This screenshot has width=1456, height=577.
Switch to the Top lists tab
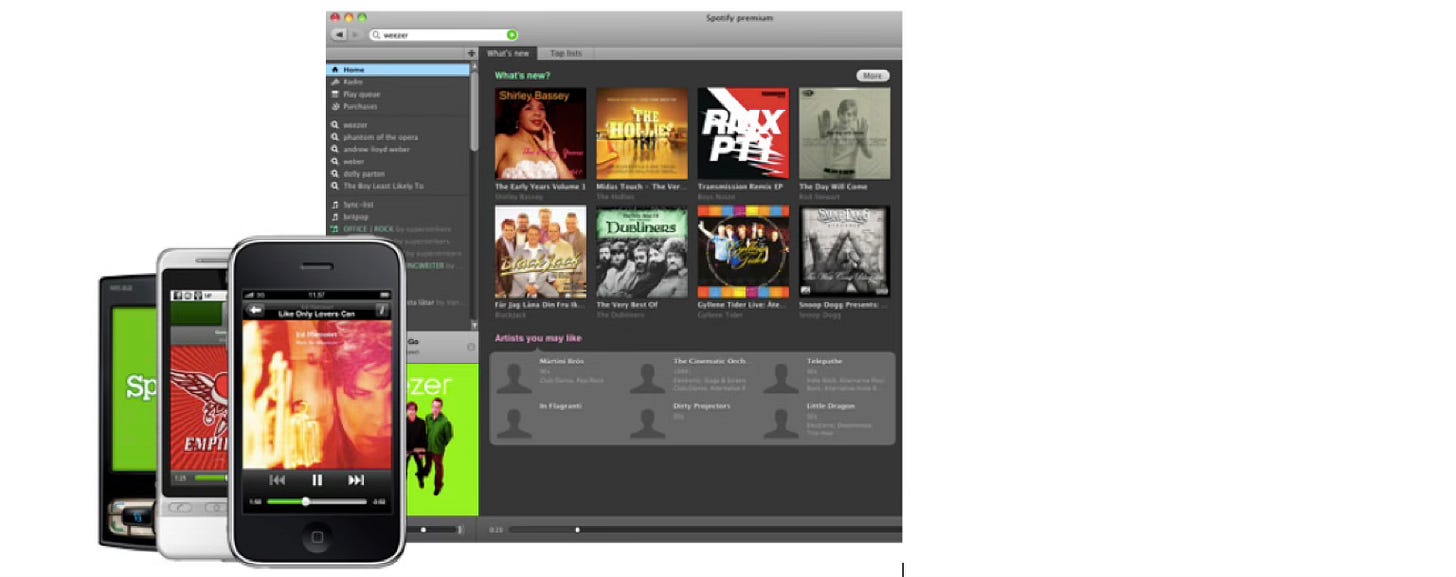(566, 53)
